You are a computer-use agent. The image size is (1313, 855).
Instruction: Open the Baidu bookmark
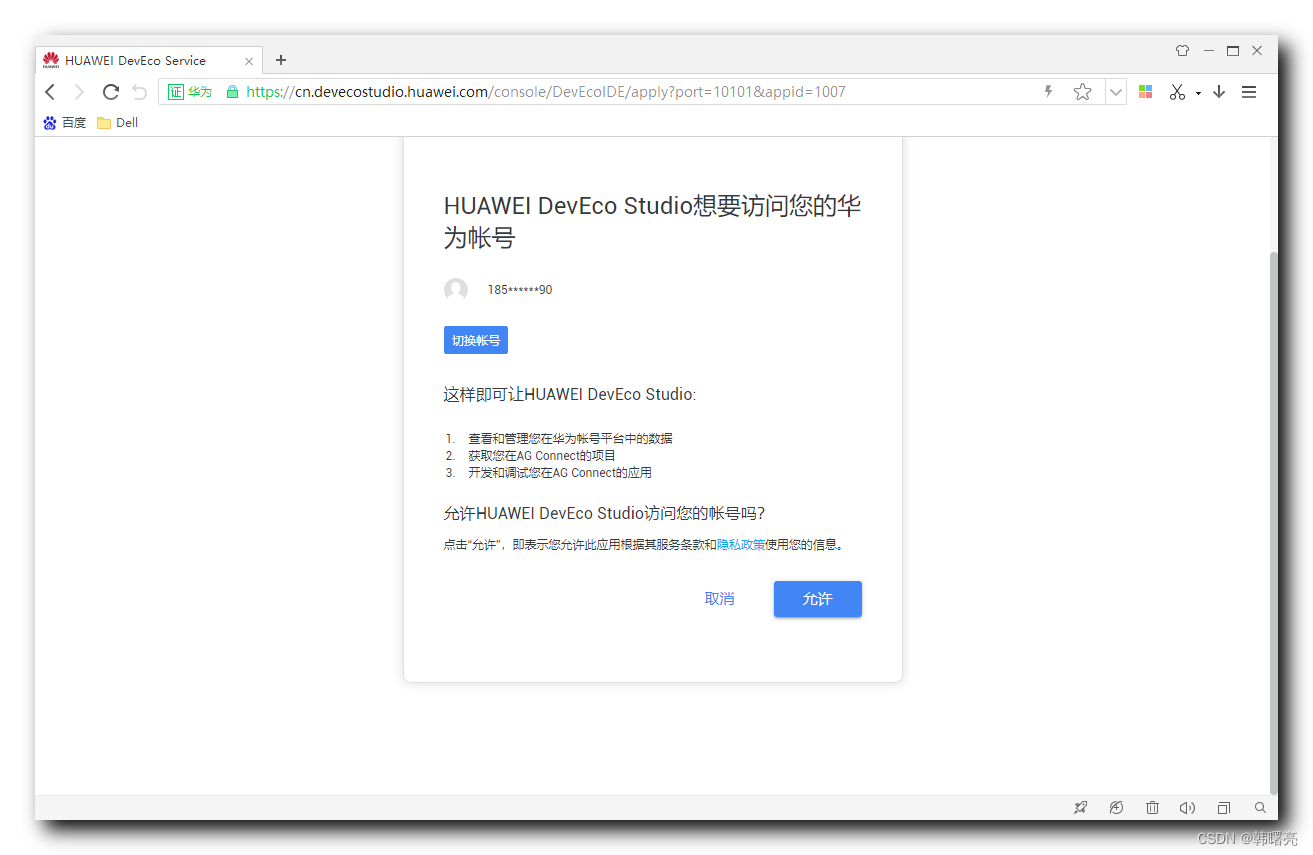[x=65, y=123]
